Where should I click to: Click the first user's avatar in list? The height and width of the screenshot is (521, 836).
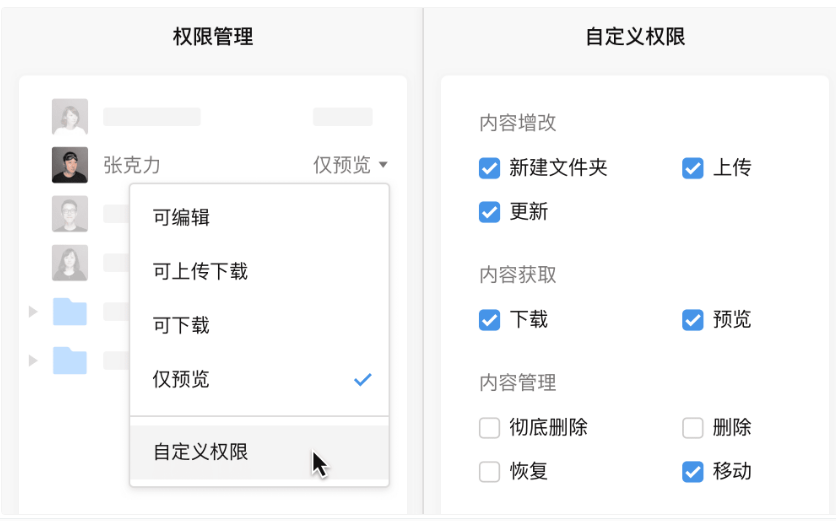[70, 117]
